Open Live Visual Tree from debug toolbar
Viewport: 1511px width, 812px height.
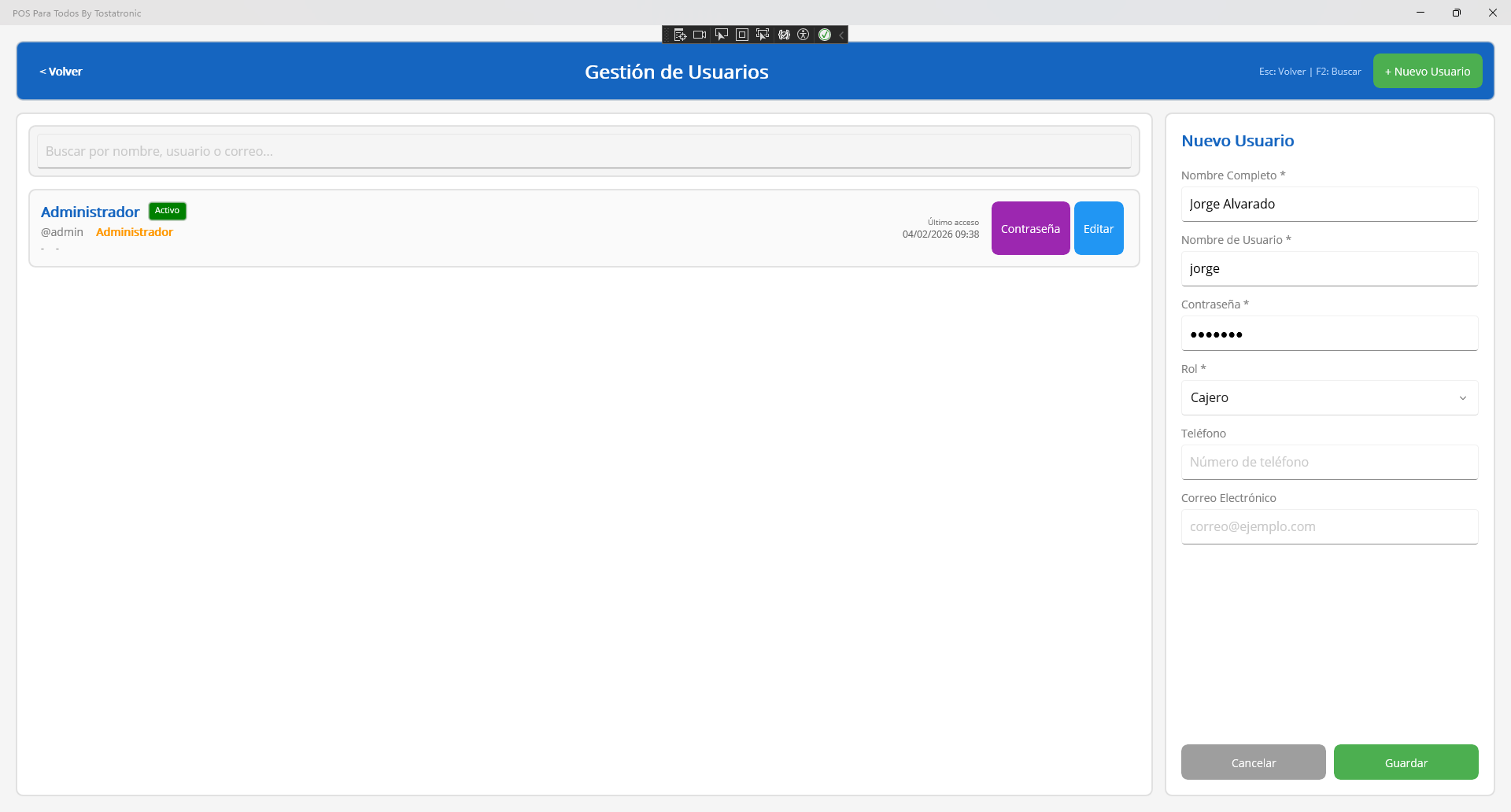click(x=680, y=35)
